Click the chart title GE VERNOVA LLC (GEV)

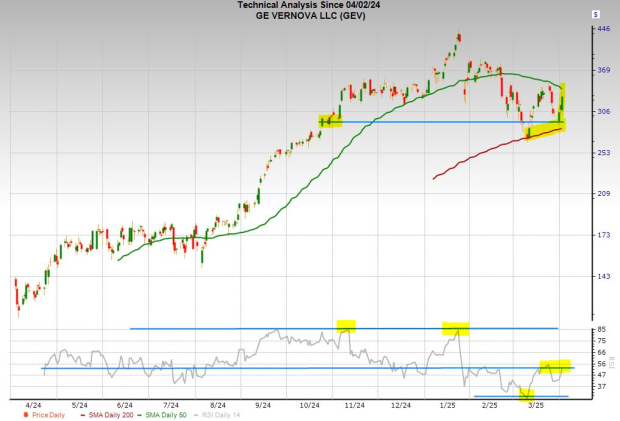point(310,17)
